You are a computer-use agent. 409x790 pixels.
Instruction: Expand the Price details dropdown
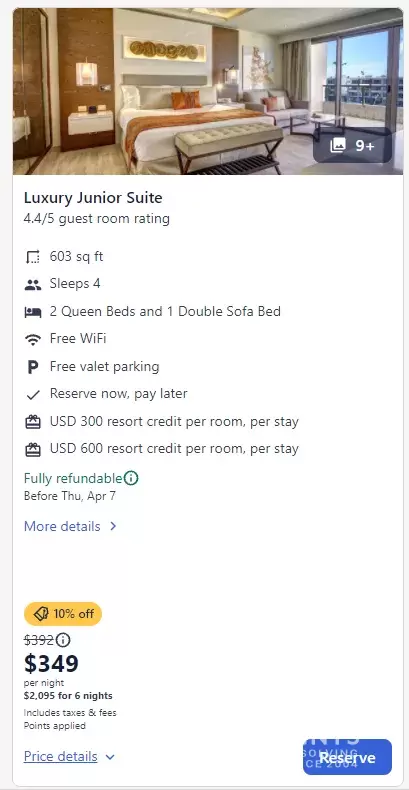click(x=70, y=757)
